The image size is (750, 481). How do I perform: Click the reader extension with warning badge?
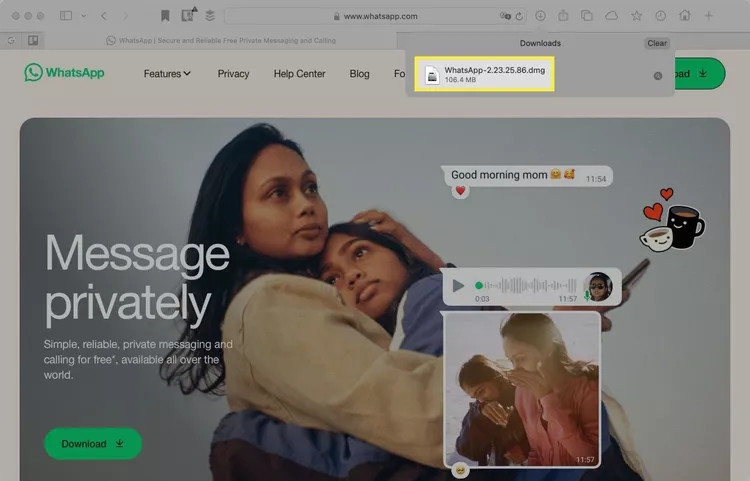click(x=188, y=15)
